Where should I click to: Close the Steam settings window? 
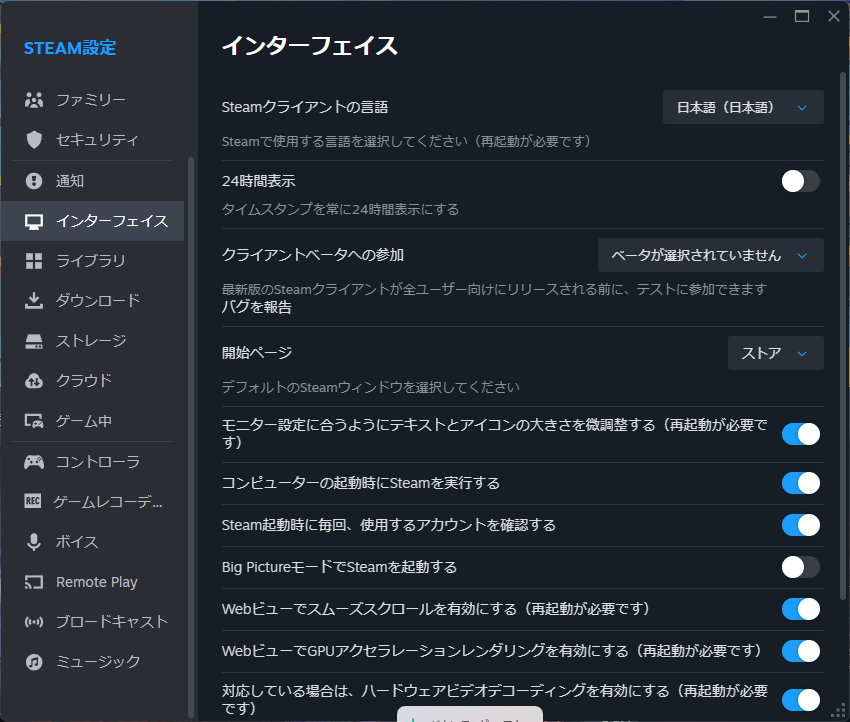pos(834,16)
